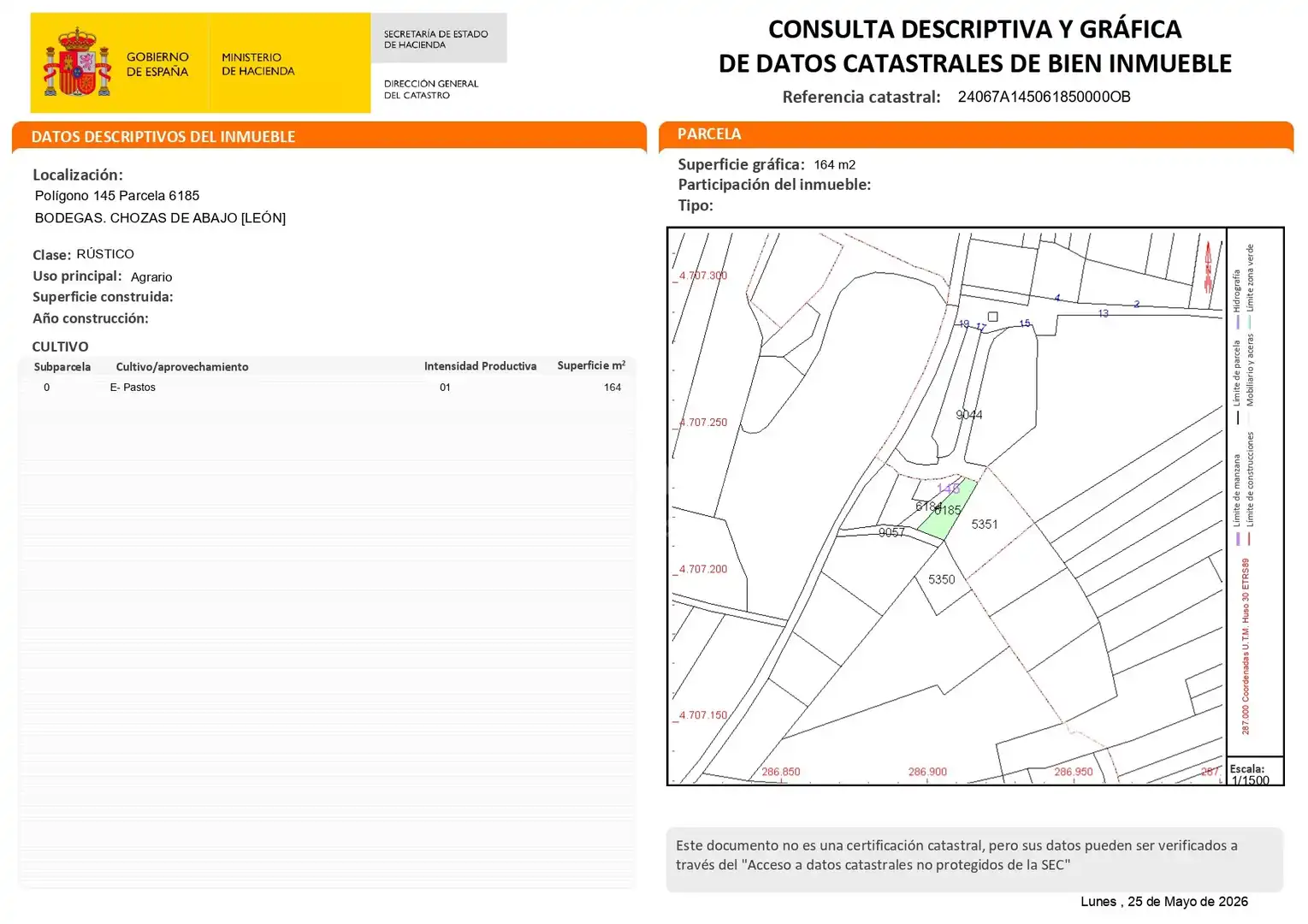1308x924 pixels.
Task: Click parcel number '9044' on the map
Action: pyautogui.click(x=969, y=415)
